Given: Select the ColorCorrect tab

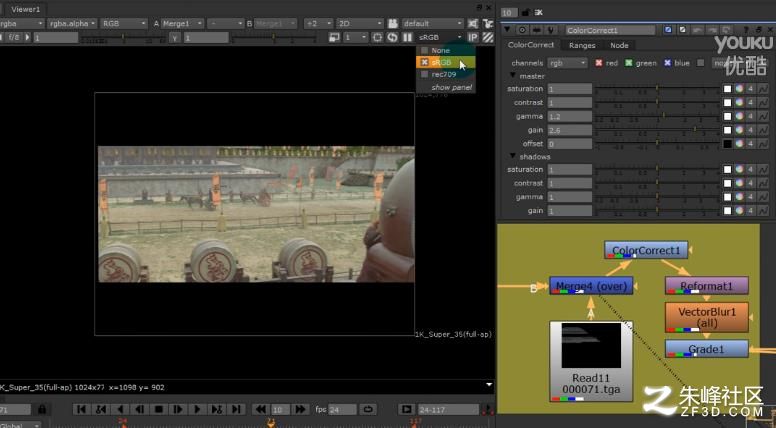Looking at the screenshot, I should point(531,45).
